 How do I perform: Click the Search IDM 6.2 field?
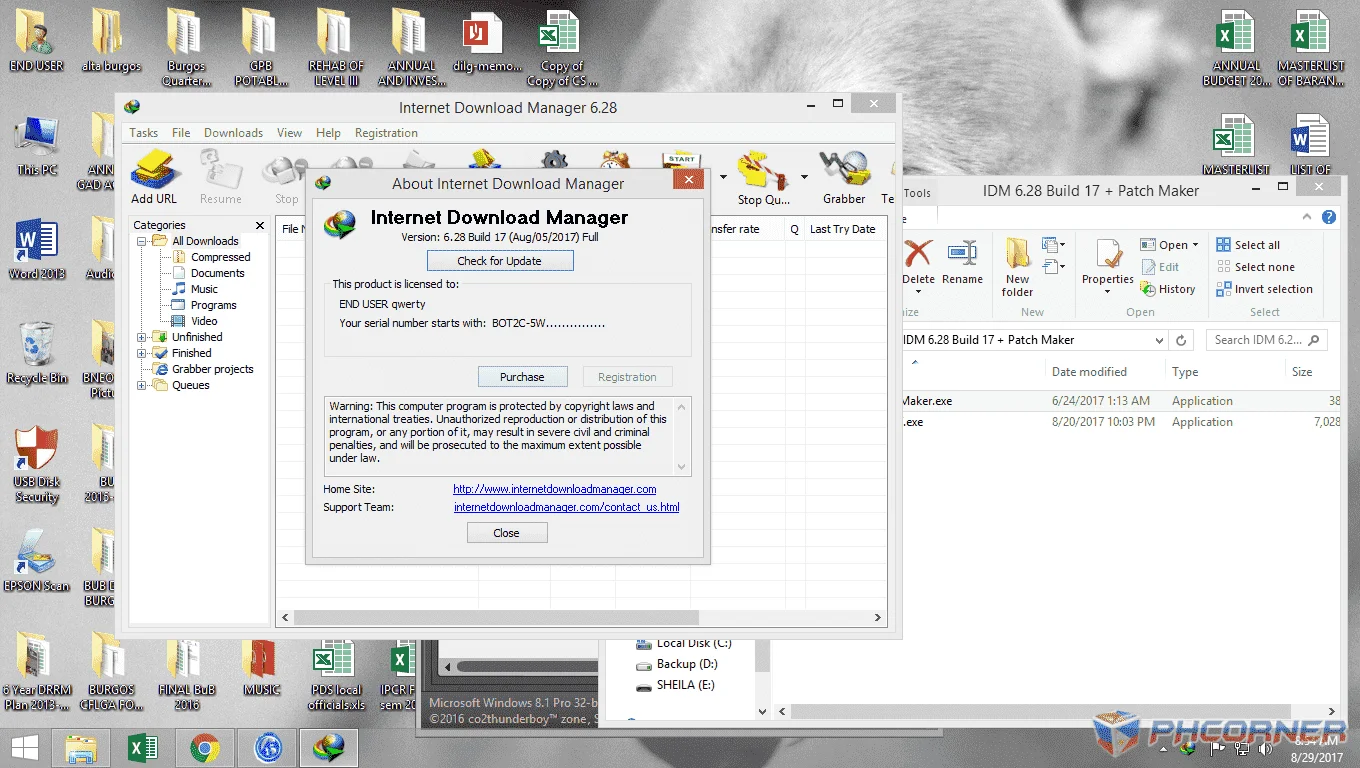pyautogui.click(x=1265, y=340)
